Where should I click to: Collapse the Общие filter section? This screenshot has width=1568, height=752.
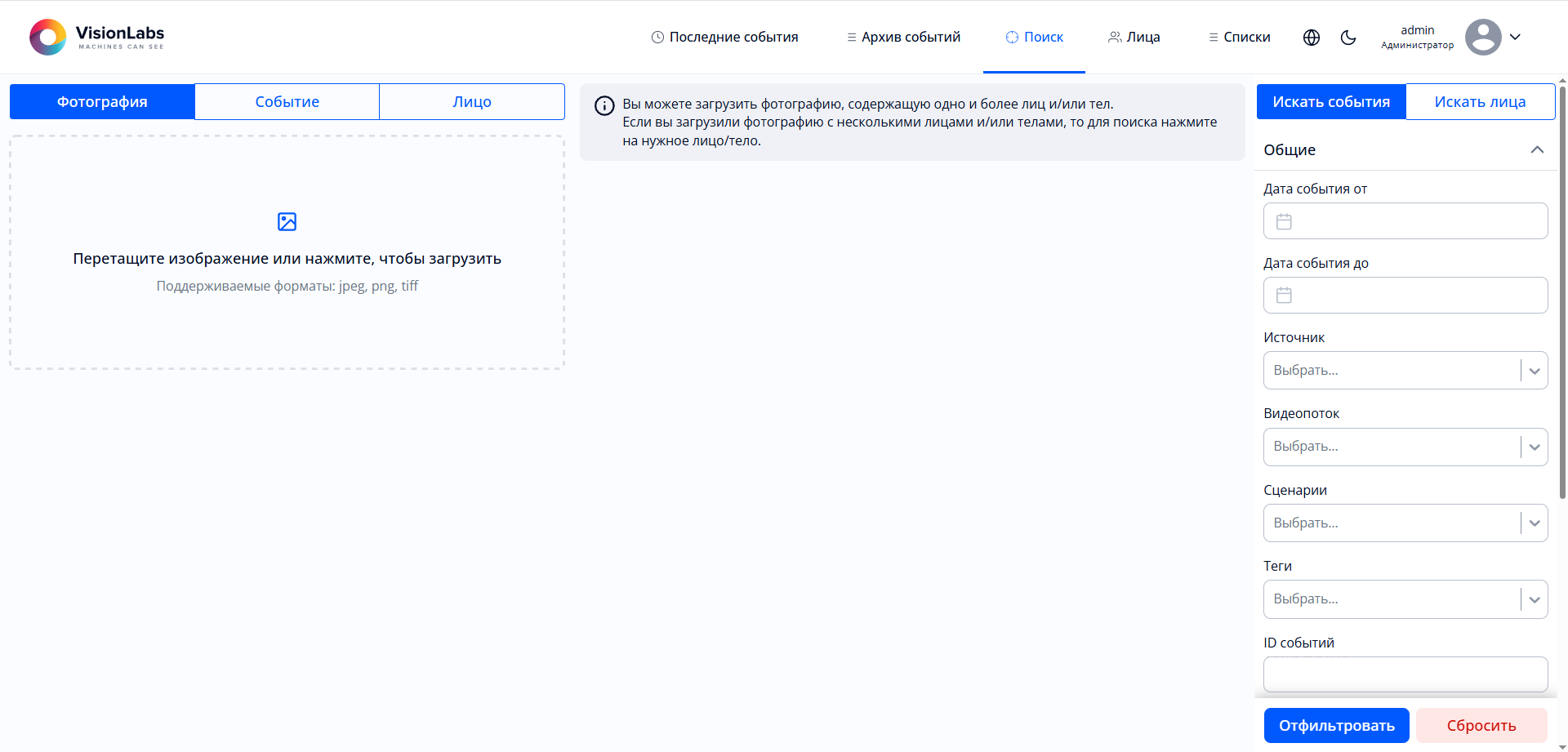[1539, 149]
